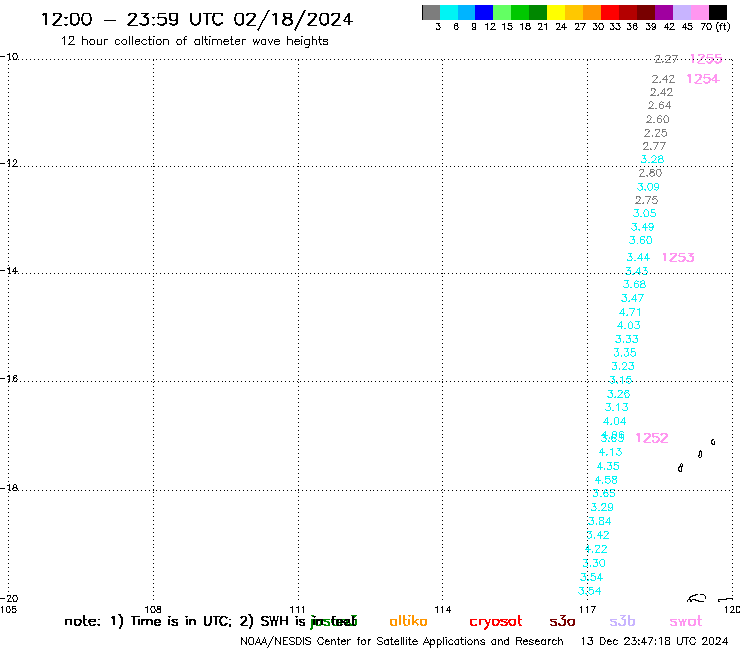Click the pass number 1254 label
This screenshot has width=740, height=650.
pyautogui.click(x=703, y=79)
